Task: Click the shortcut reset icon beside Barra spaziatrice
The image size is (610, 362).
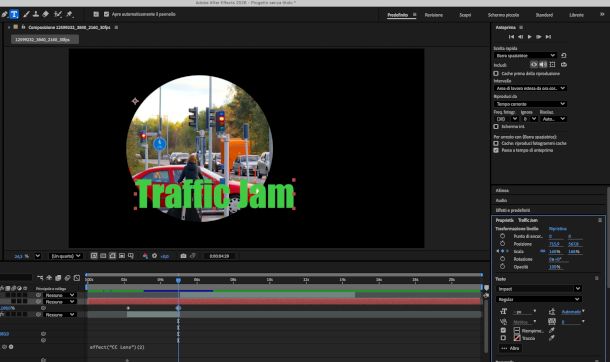Action: (x=564, y=56)
